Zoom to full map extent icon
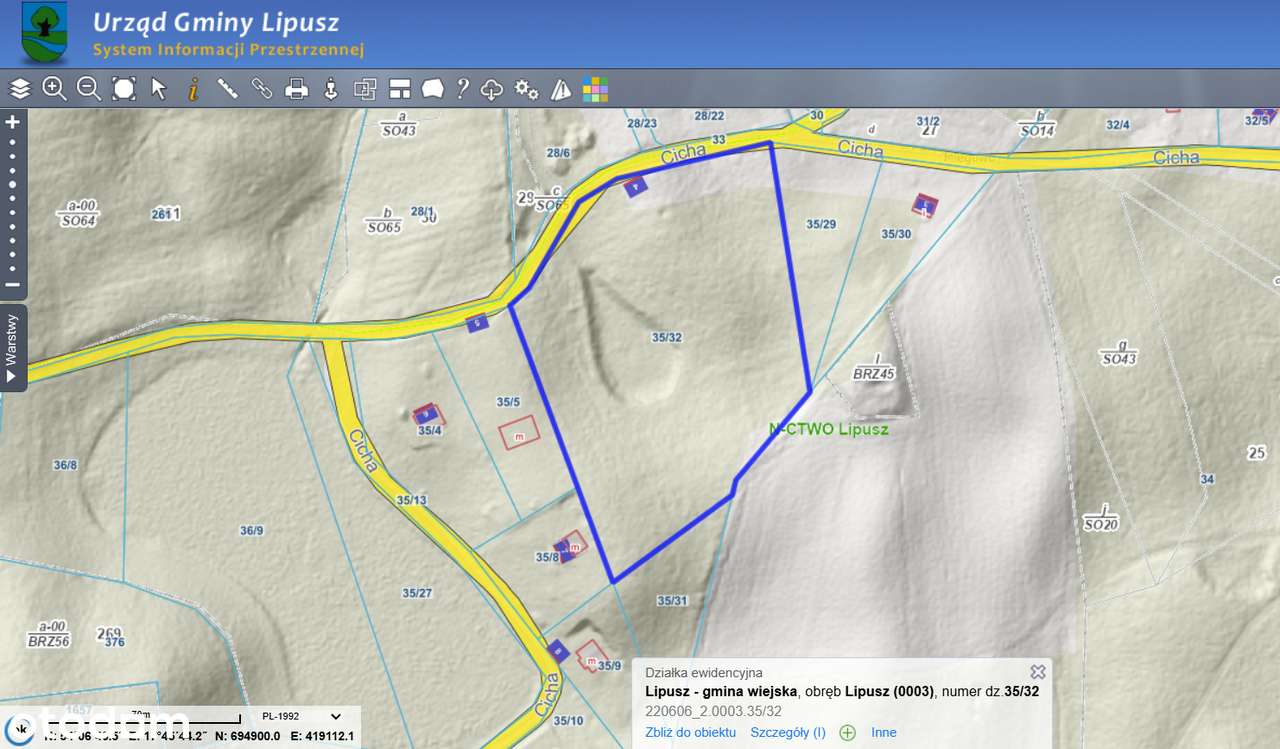This screenshot has height=749, width=1280. [124, 89]
